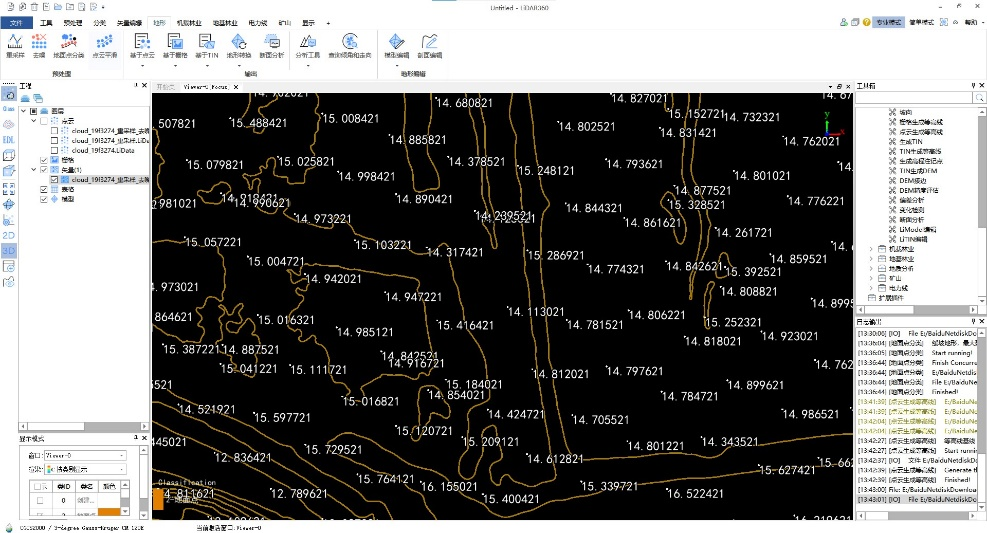
Task: Click orange classification color swatch in table
Action: 108,512
